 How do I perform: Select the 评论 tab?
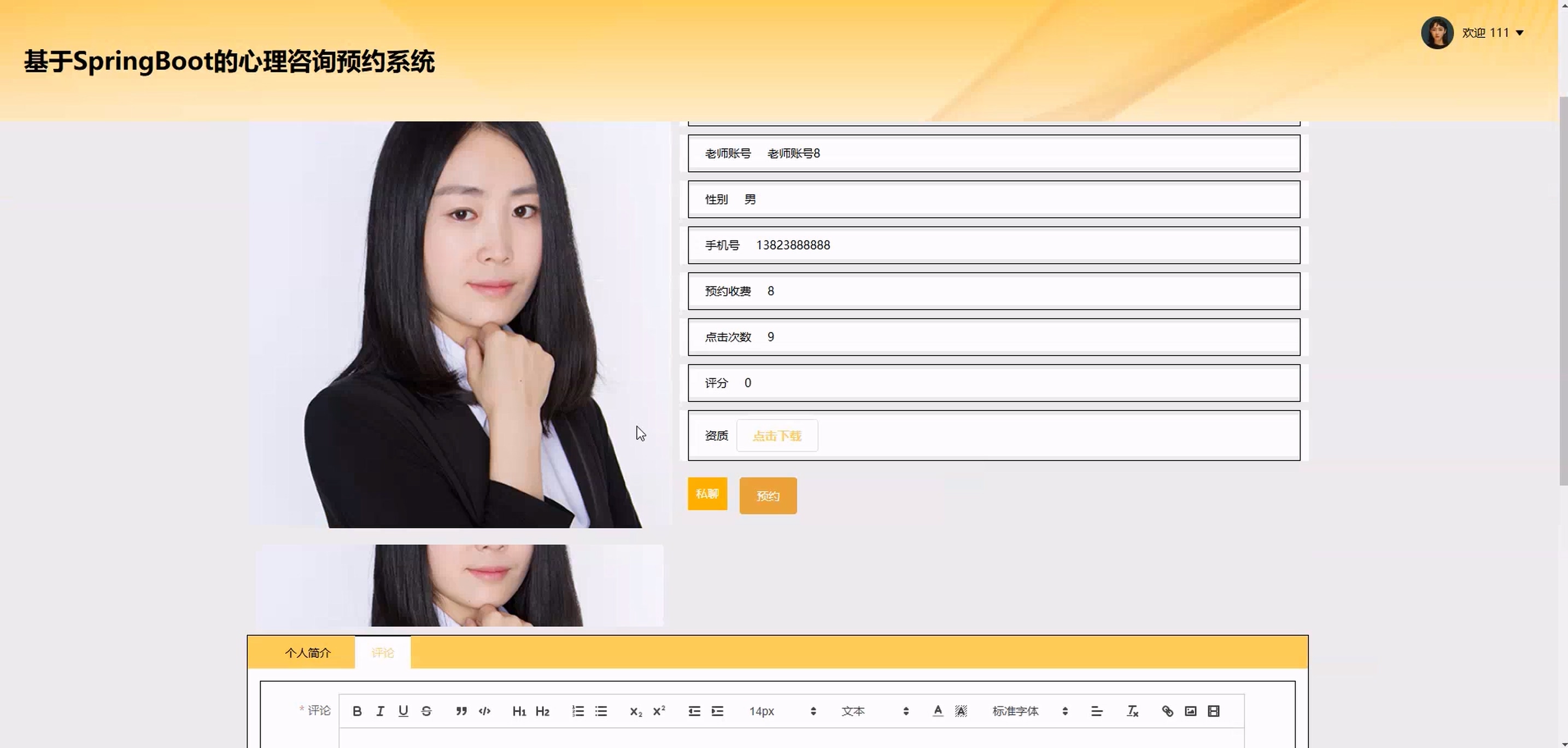[382, 652]
